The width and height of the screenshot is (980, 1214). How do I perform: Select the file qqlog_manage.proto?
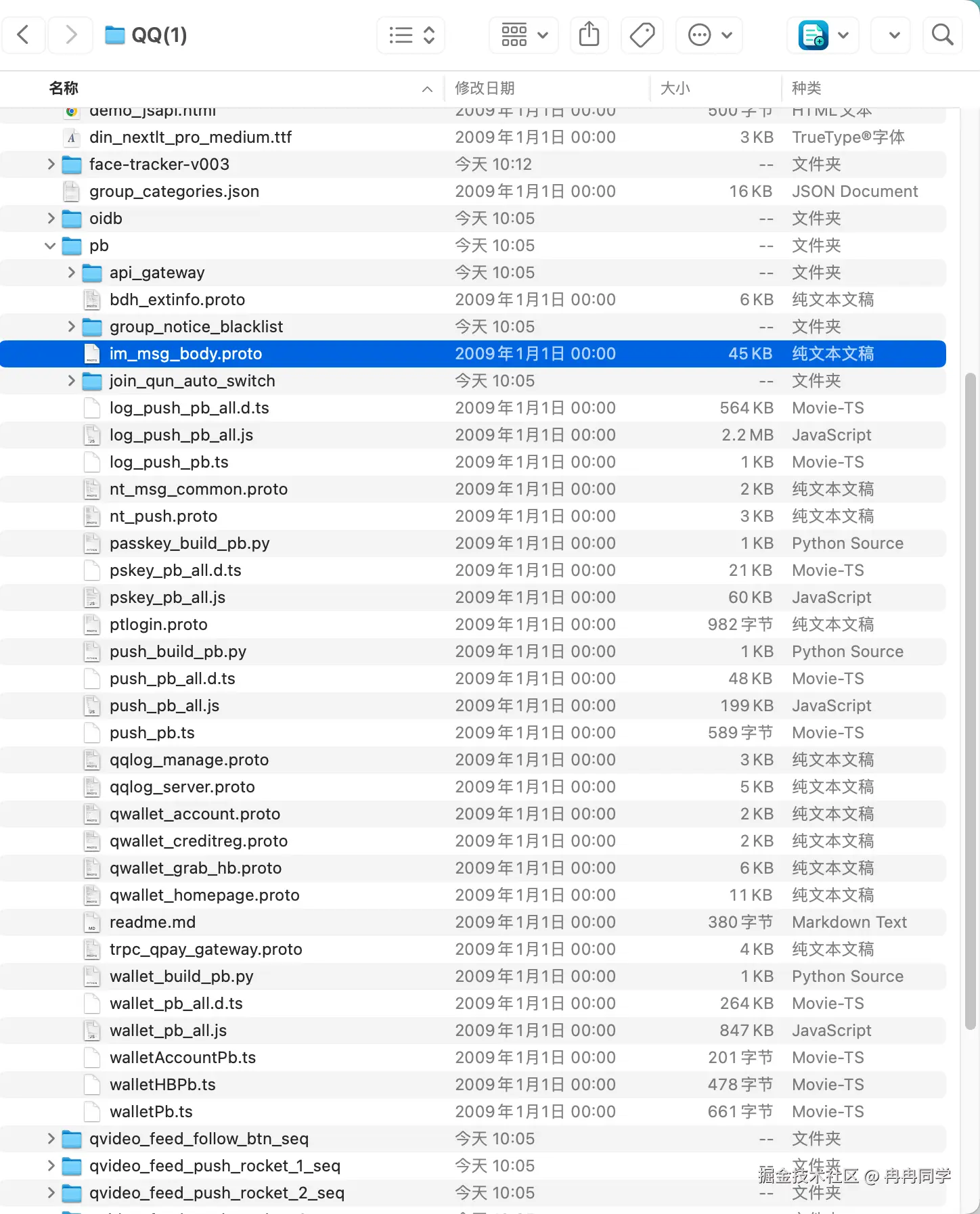click(x=473, y=760)
